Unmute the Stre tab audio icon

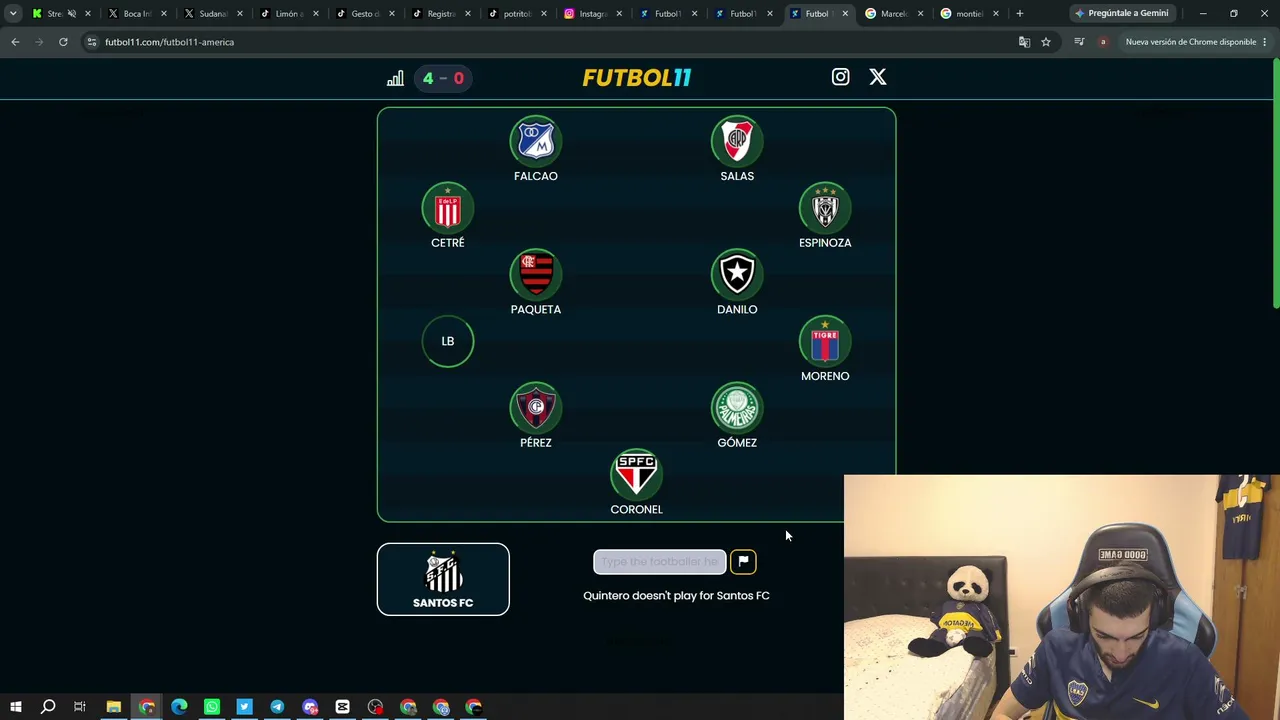tap(71, 14)
